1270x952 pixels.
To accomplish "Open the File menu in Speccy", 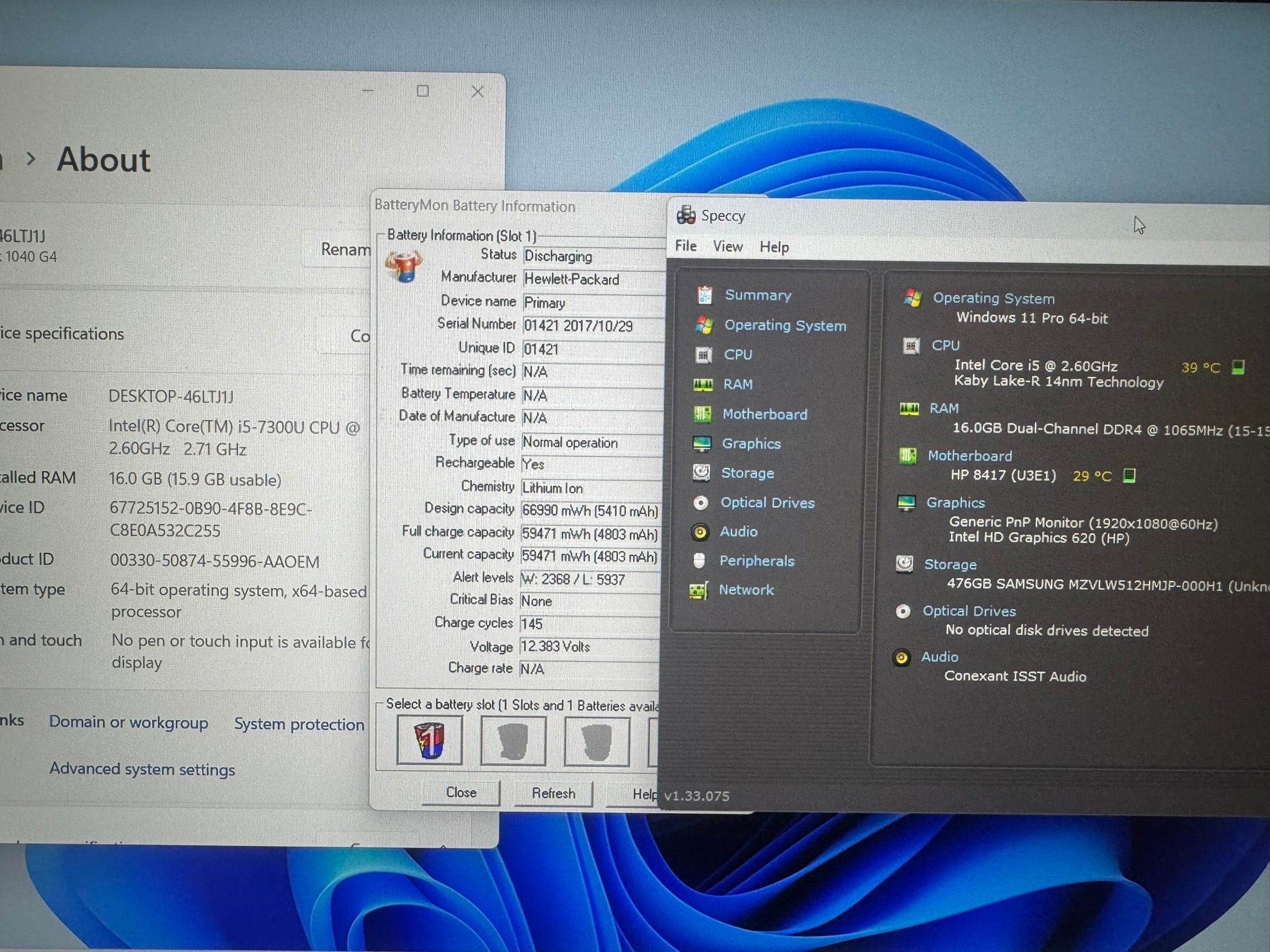I will [686, 246].
